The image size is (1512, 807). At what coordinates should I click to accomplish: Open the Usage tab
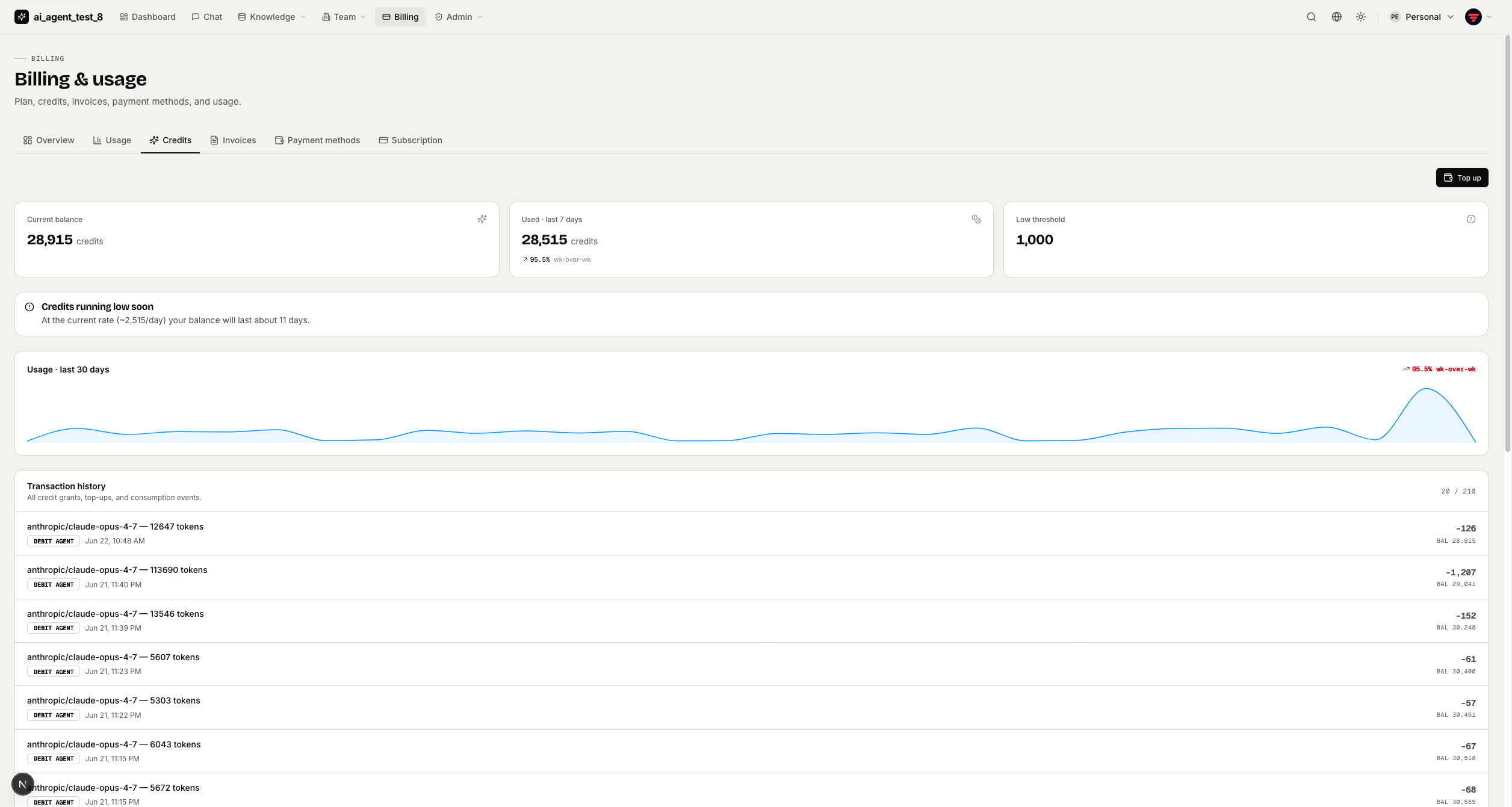click(x=112, y=140)
